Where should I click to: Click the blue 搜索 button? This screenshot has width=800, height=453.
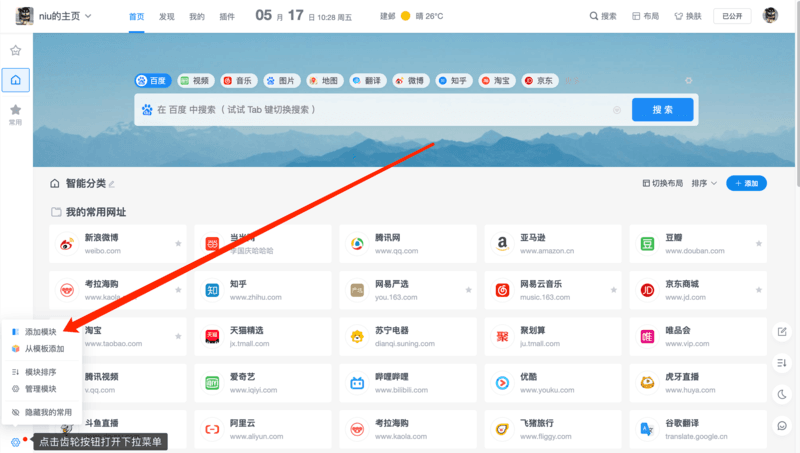point(662,110)
